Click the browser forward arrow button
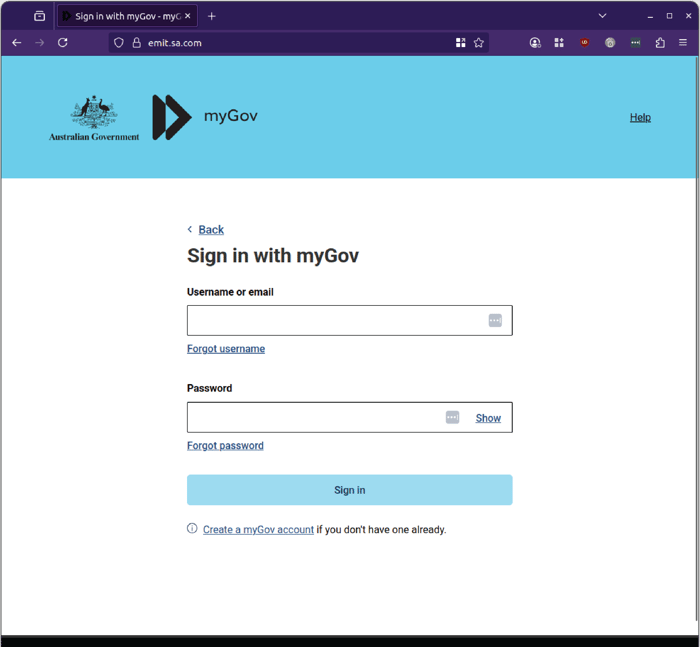700x647 pixels. point(40,43)
